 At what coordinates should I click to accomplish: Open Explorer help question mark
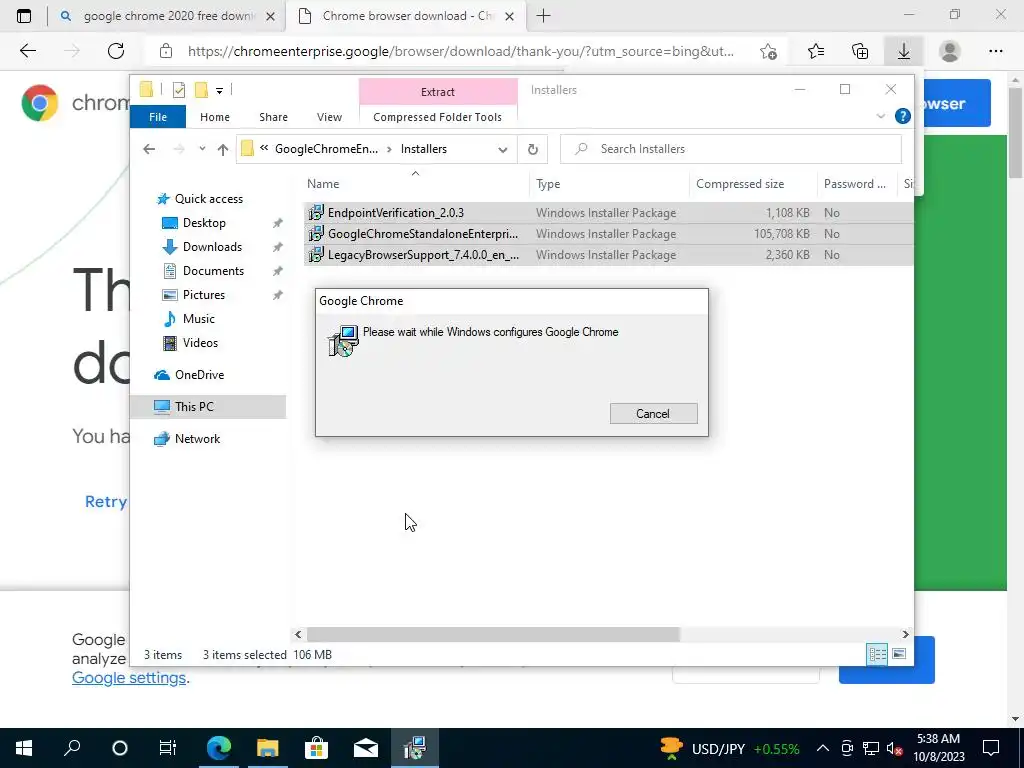point(903,116)
